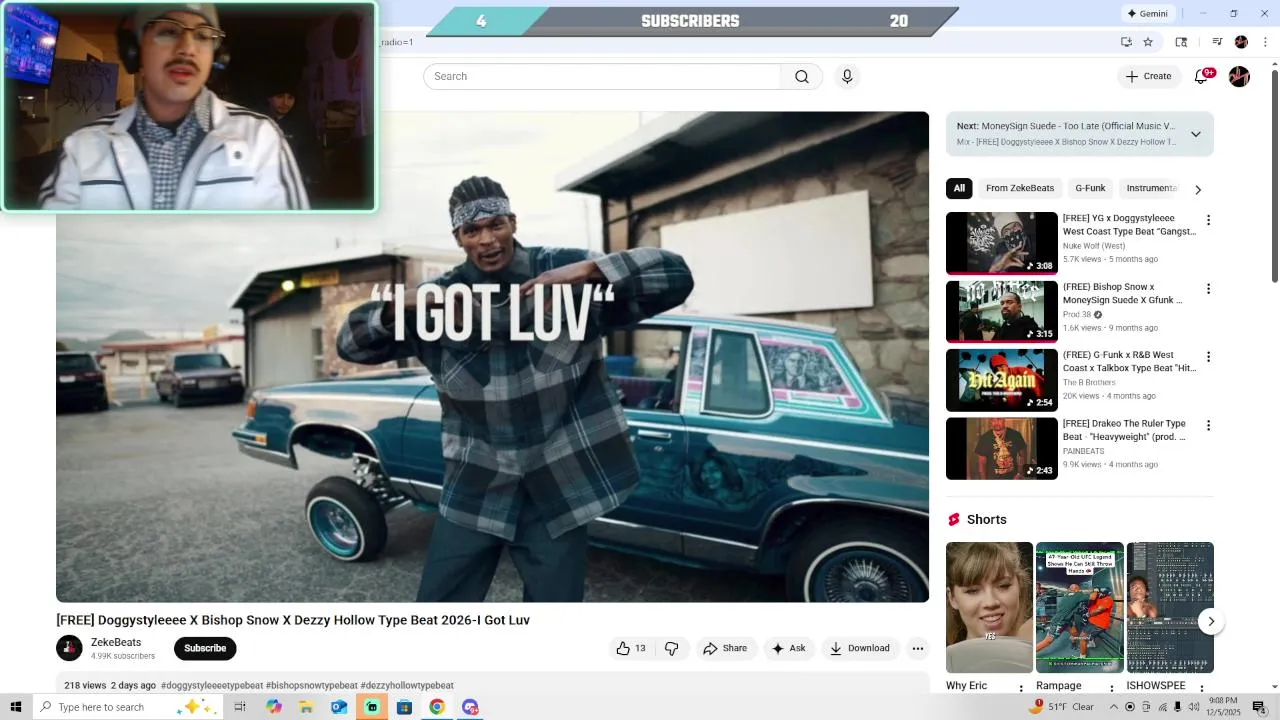Open Chrome three-dot menu
The height and width of the screenshot is (720, 1280).
click(1265, 42)
